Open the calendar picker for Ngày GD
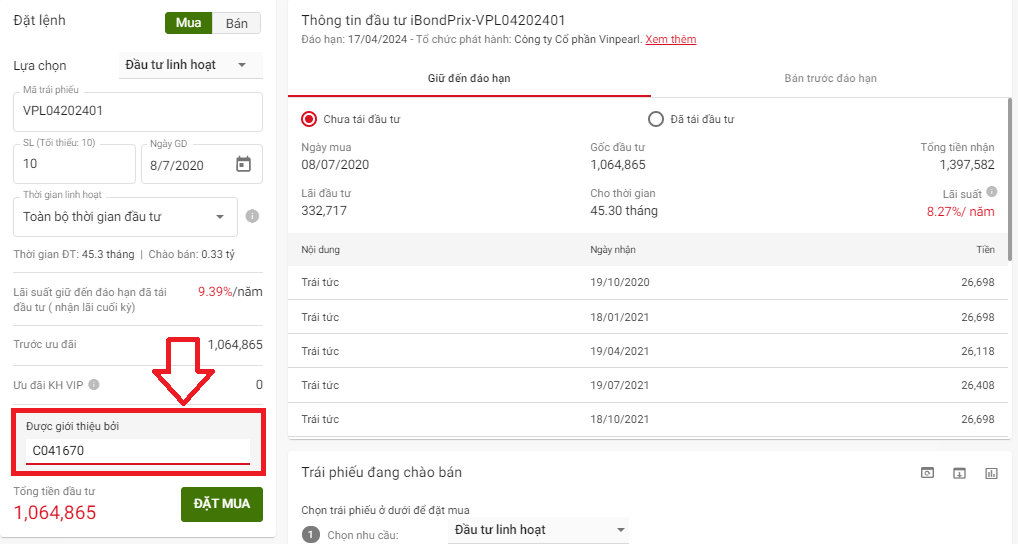Image resolution: width=1018 pixels, height=544 pixels. tap(243, 165)
